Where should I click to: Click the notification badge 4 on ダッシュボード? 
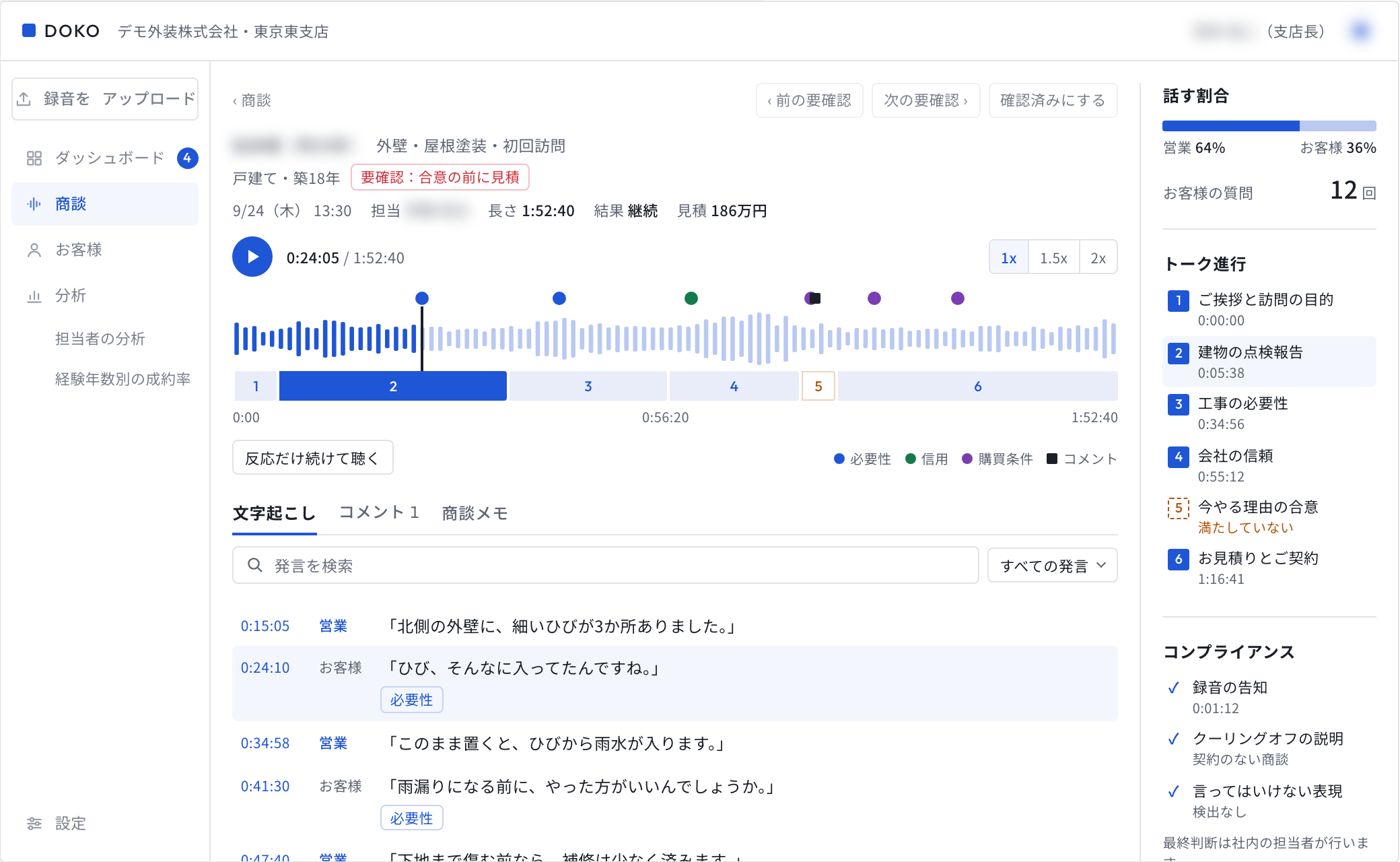tap(187, 158)
